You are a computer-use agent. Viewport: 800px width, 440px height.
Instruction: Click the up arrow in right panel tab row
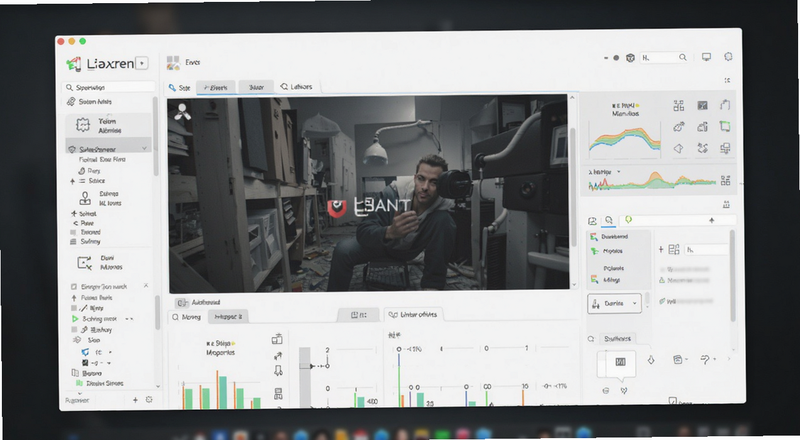tap(711, 220)
